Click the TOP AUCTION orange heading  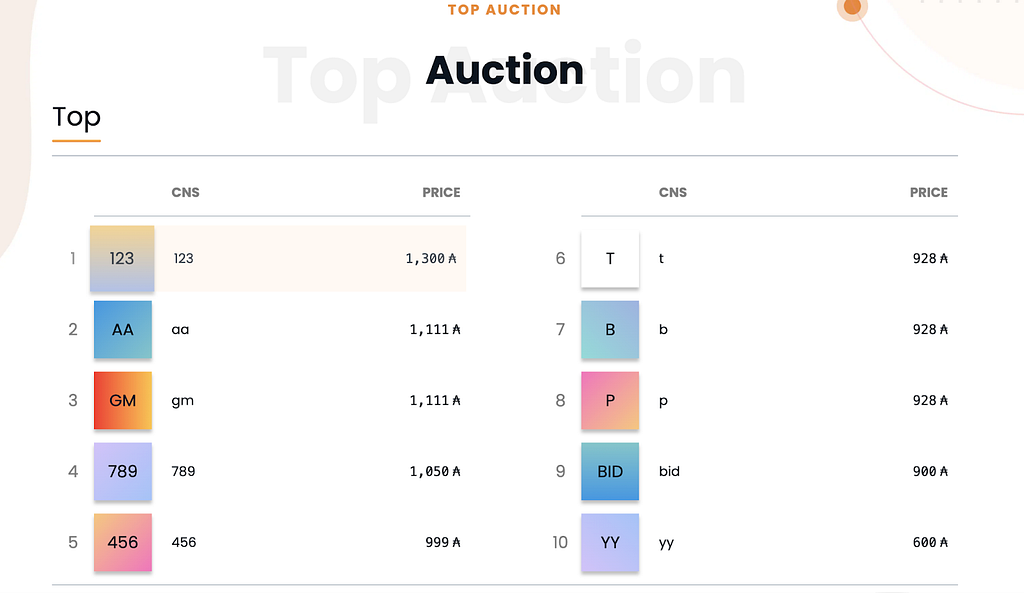tap(504, 10)
